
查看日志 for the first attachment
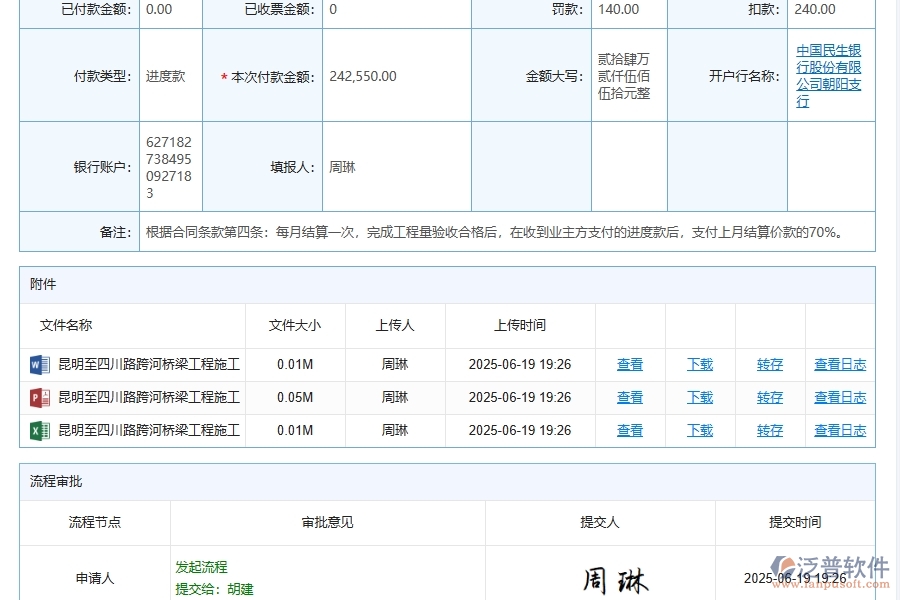click(839, 364)
